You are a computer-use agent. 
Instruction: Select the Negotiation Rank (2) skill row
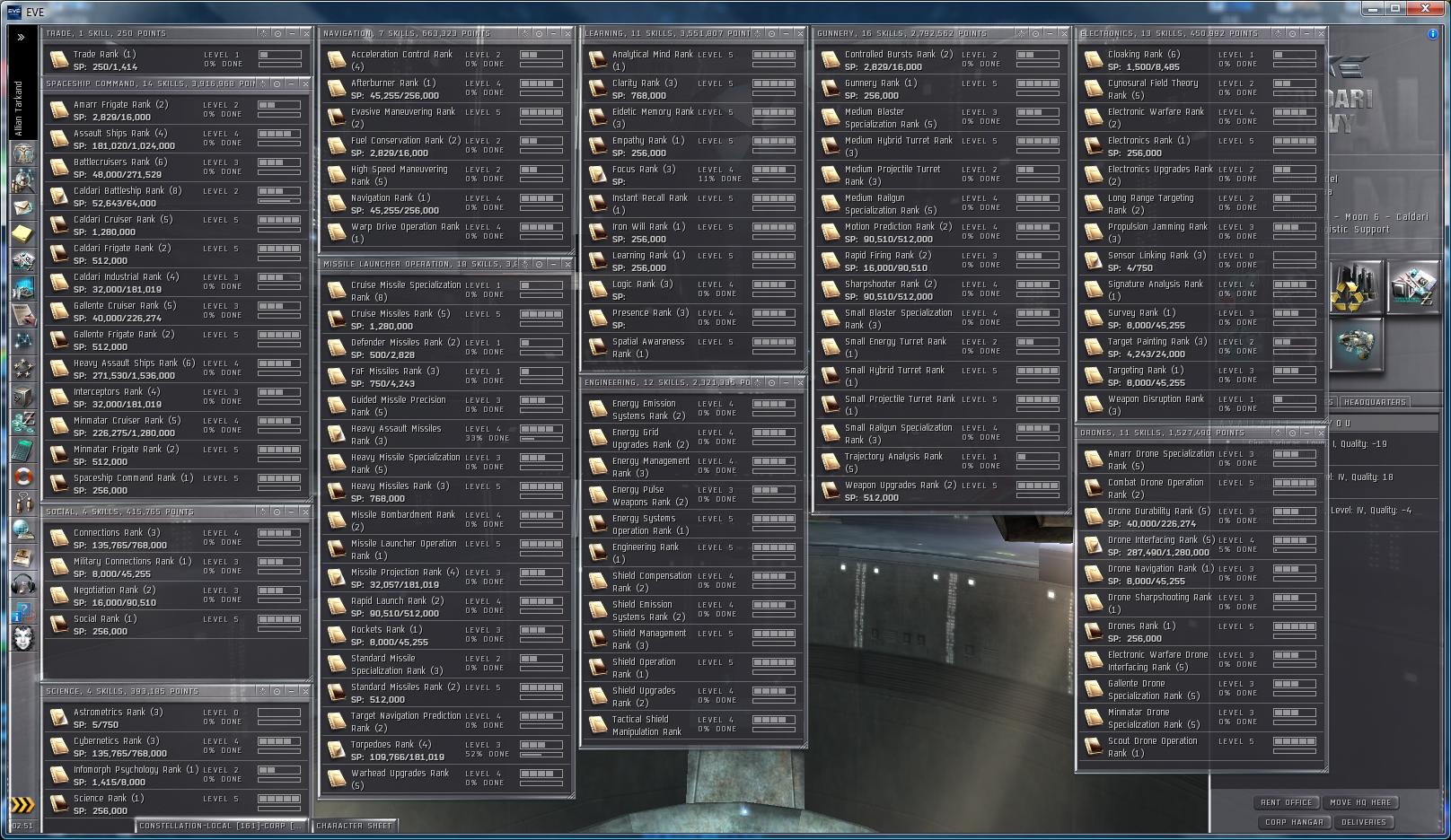coord(177,596)
